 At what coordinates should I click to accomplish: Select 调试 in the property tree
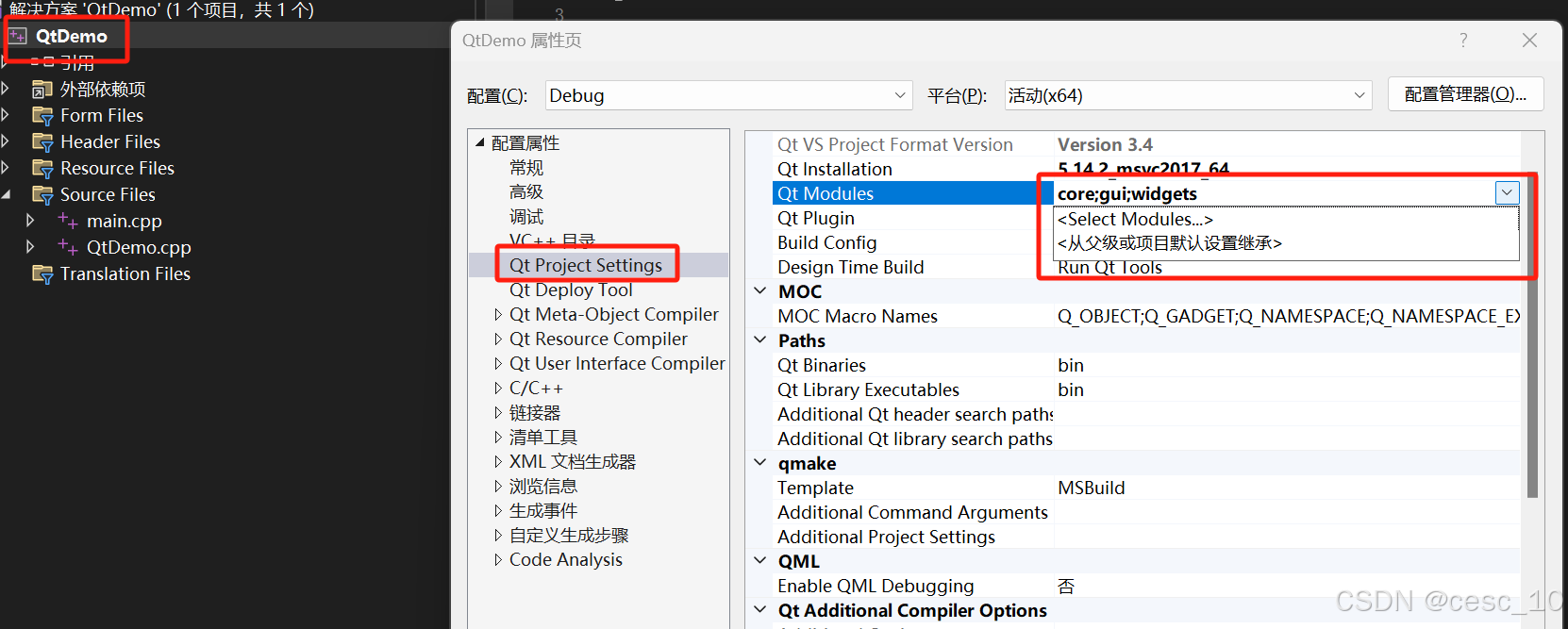tap(526, 217)
